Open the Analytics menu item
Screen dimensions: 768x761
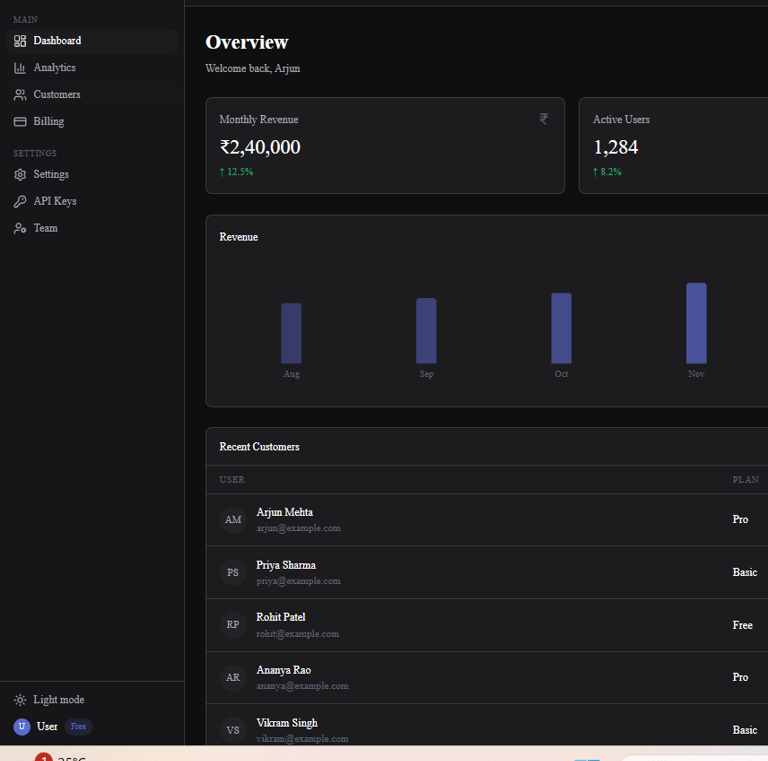92,68
